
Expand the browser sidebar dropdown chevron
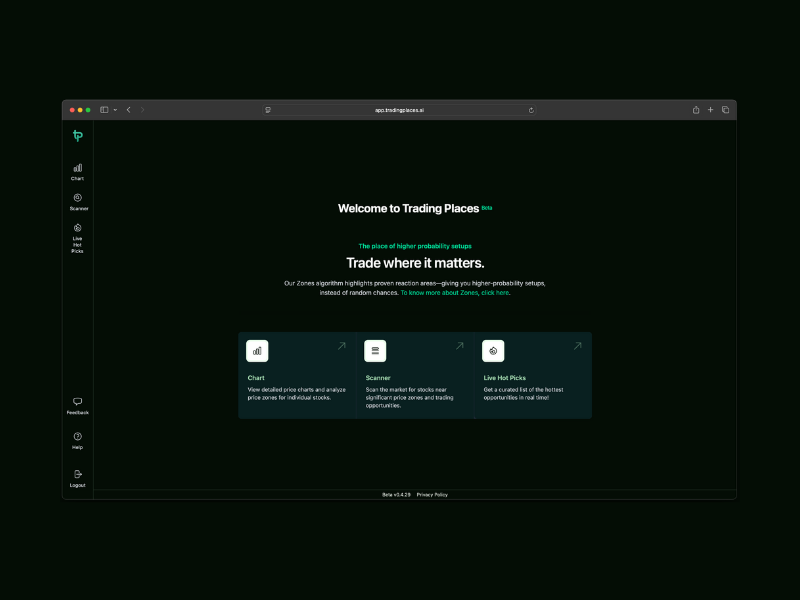(x=115, y=110)
